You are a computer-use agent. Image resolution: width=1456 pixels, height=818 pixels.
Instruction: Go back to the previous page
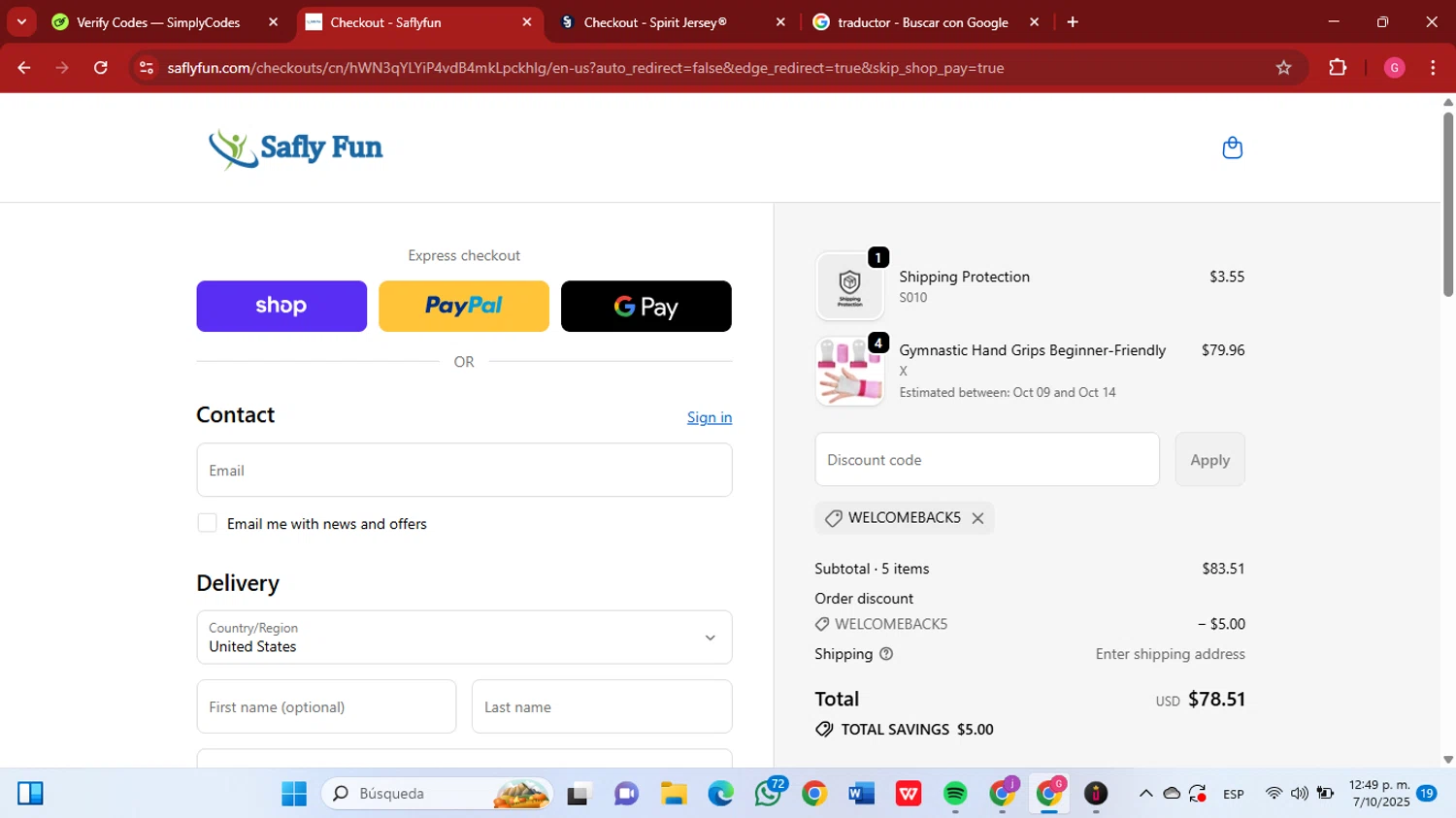click(x=24, y=68)
